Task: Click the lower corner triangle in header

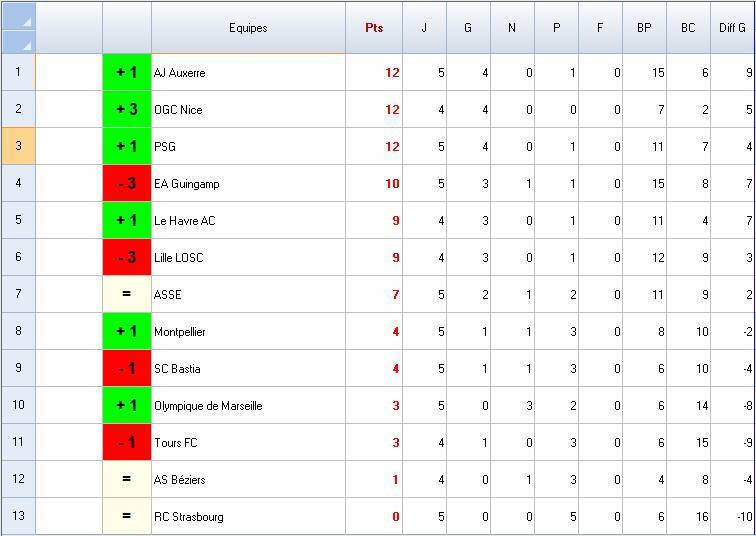Action: pyautogui.click(x=26, y=44)
